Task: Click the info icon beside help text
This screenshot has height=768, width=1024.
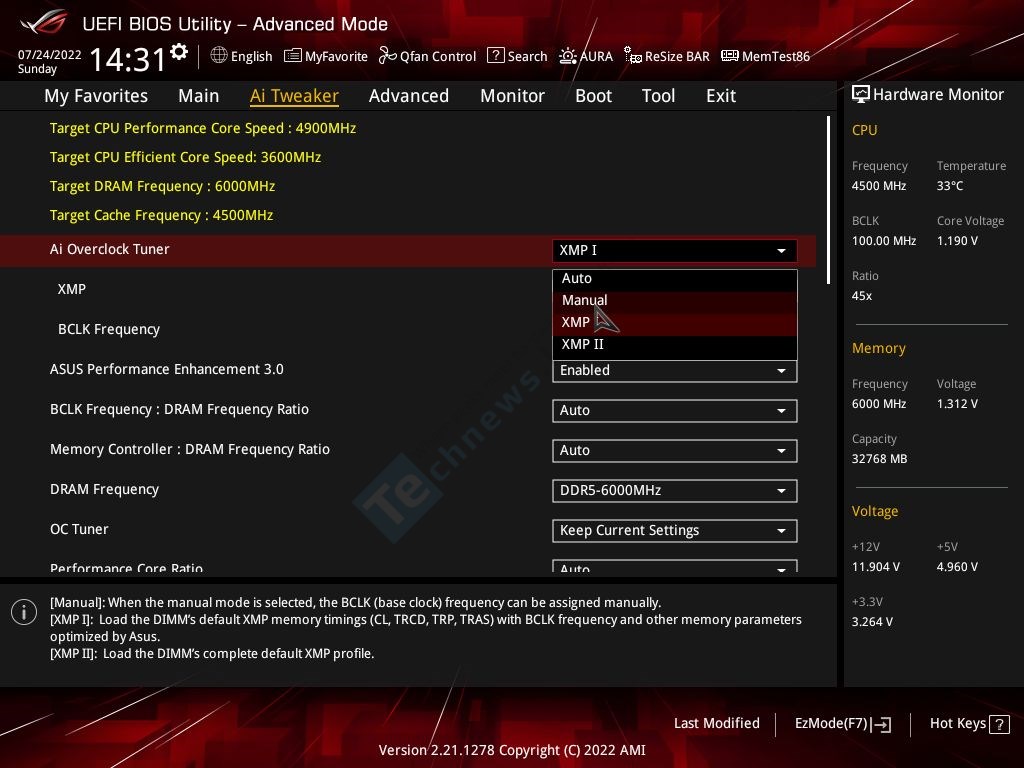Action: [24, 612]
